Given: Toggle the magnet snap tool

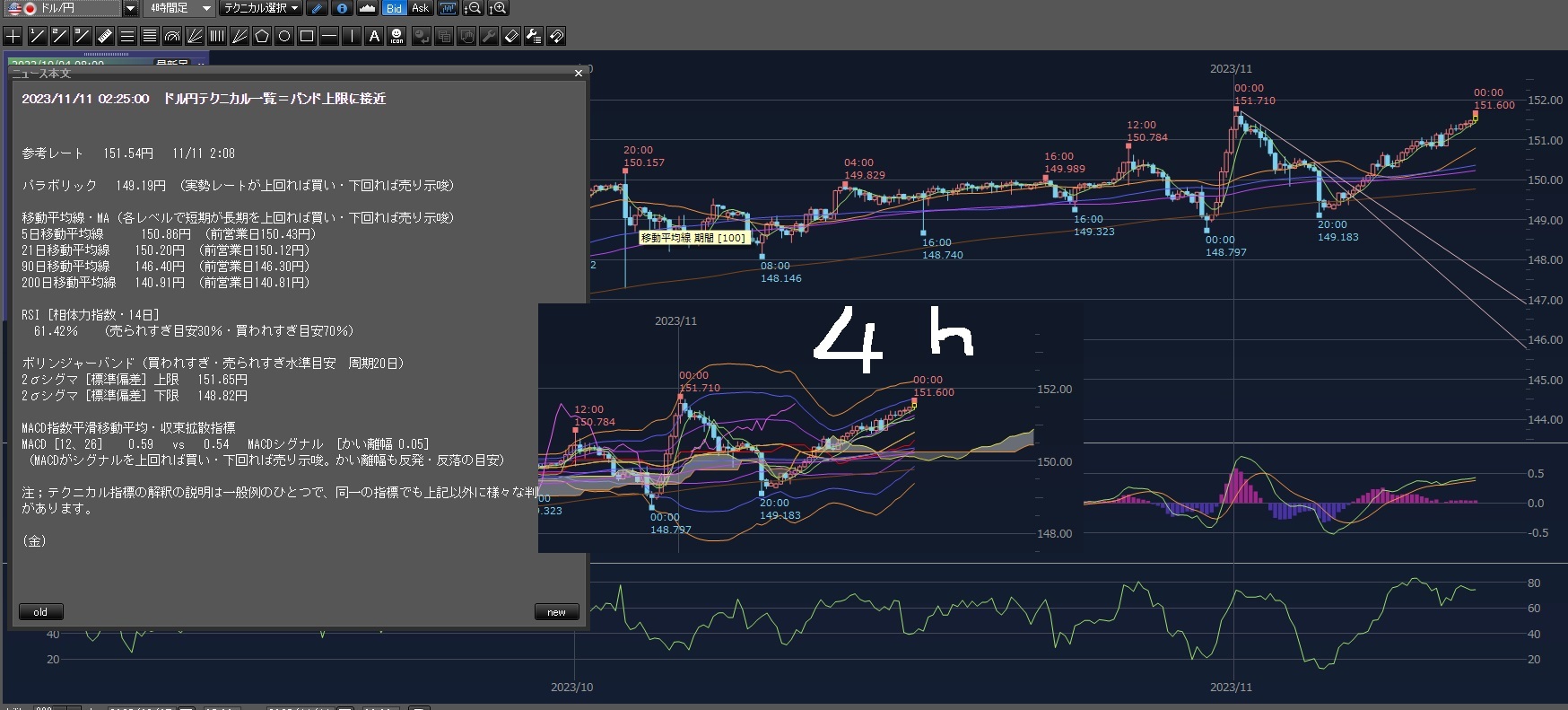Looking at the screenshot, I should click(x=555, y=36).
